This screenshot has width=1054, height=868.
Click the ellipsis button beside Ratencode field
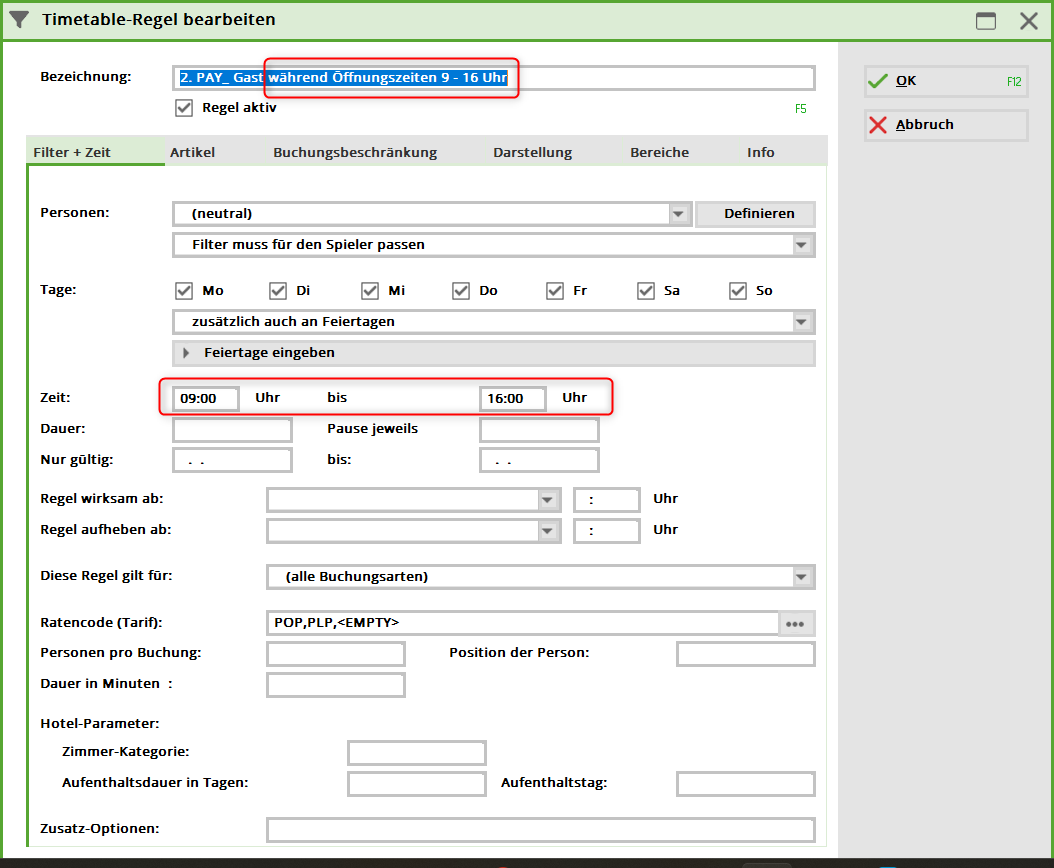coord(796,623)
